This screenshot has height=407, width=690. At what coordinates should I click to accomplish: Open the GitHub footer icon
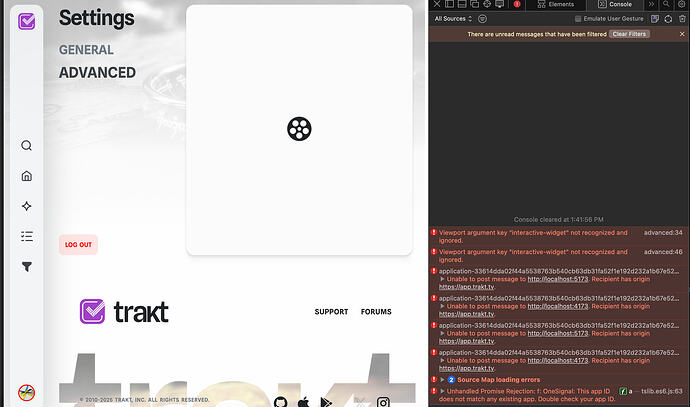point(280,402)
